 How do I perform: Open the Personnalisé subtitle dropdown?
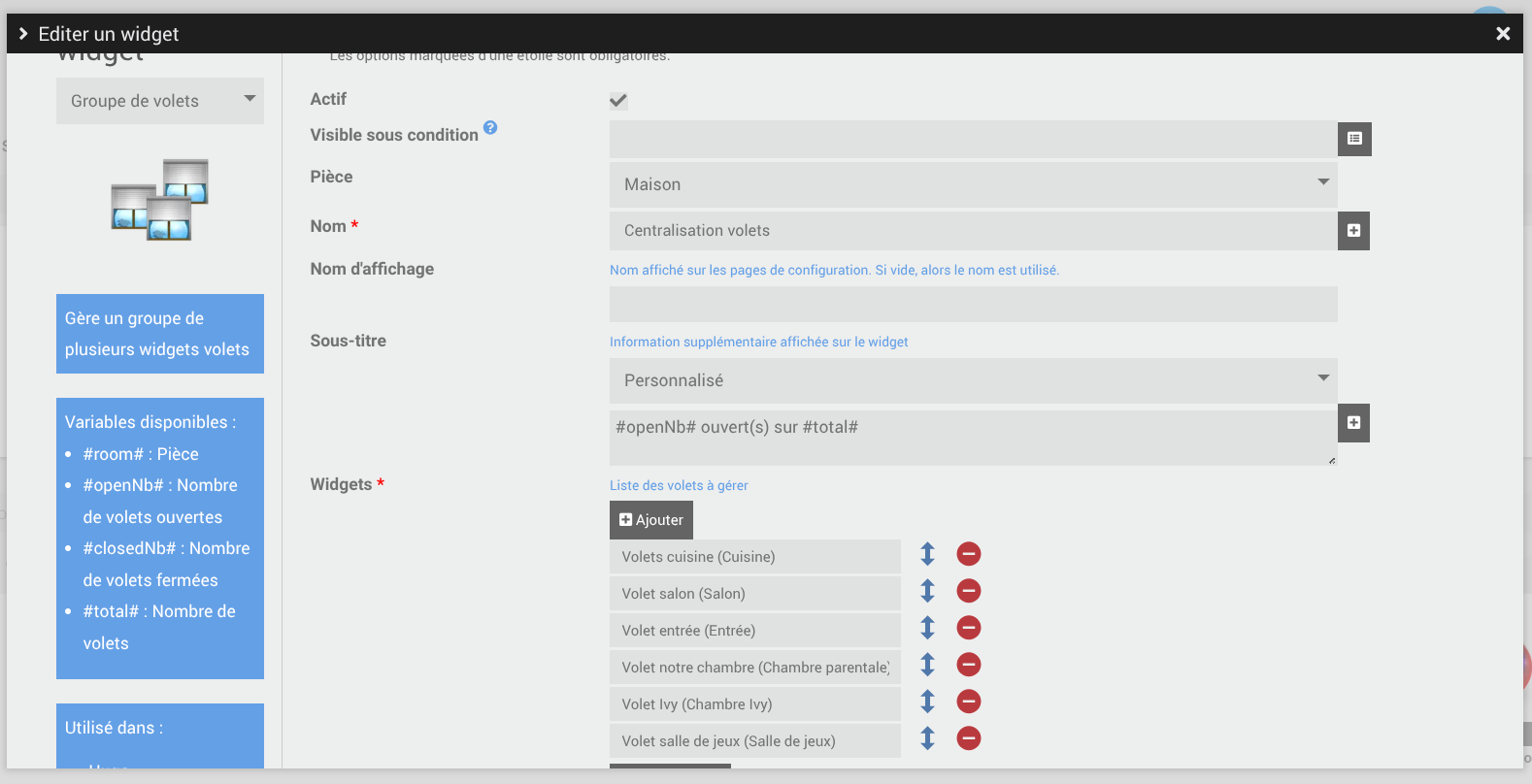click(x=973, y=380)
